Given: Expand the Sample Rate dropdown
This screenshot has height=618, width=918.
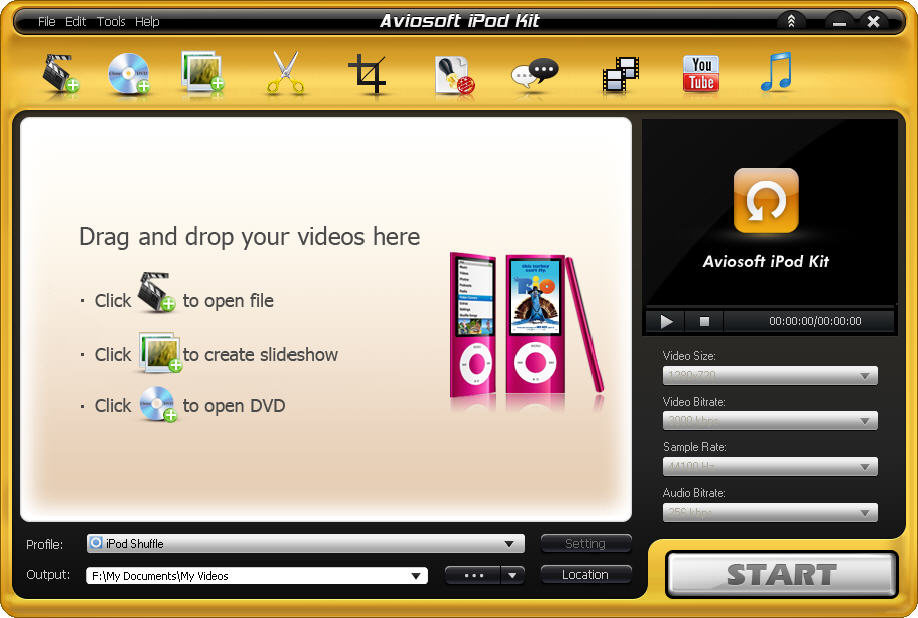Looking at the screenshot, I should pyautogui.click(x=770, y=466).
